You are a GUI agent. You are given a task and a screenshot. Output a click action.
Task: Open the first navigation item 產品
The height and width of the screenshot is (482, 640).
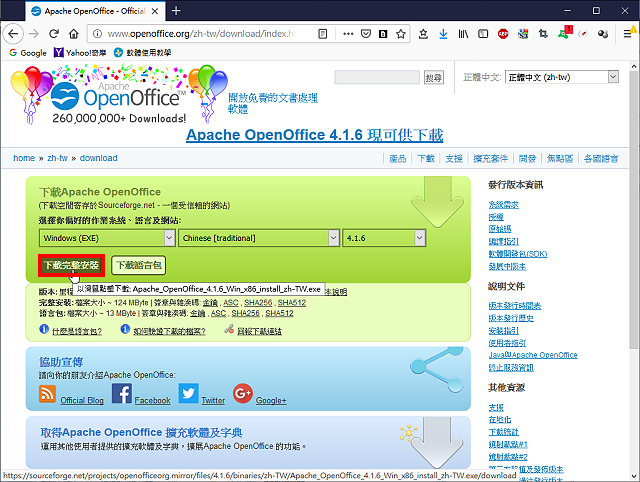(x=398, y=158)
